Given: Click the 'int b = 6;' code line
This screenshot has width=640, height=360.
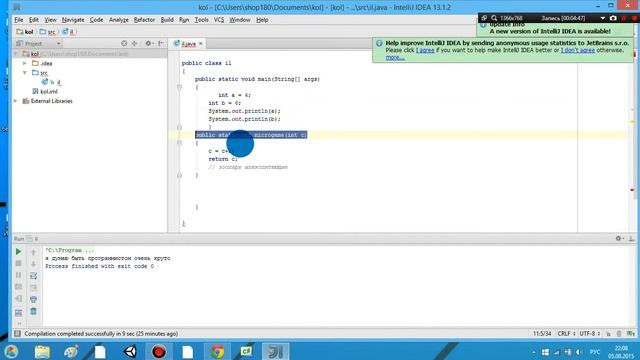Looking at the screenshot, I should (224, 103).
